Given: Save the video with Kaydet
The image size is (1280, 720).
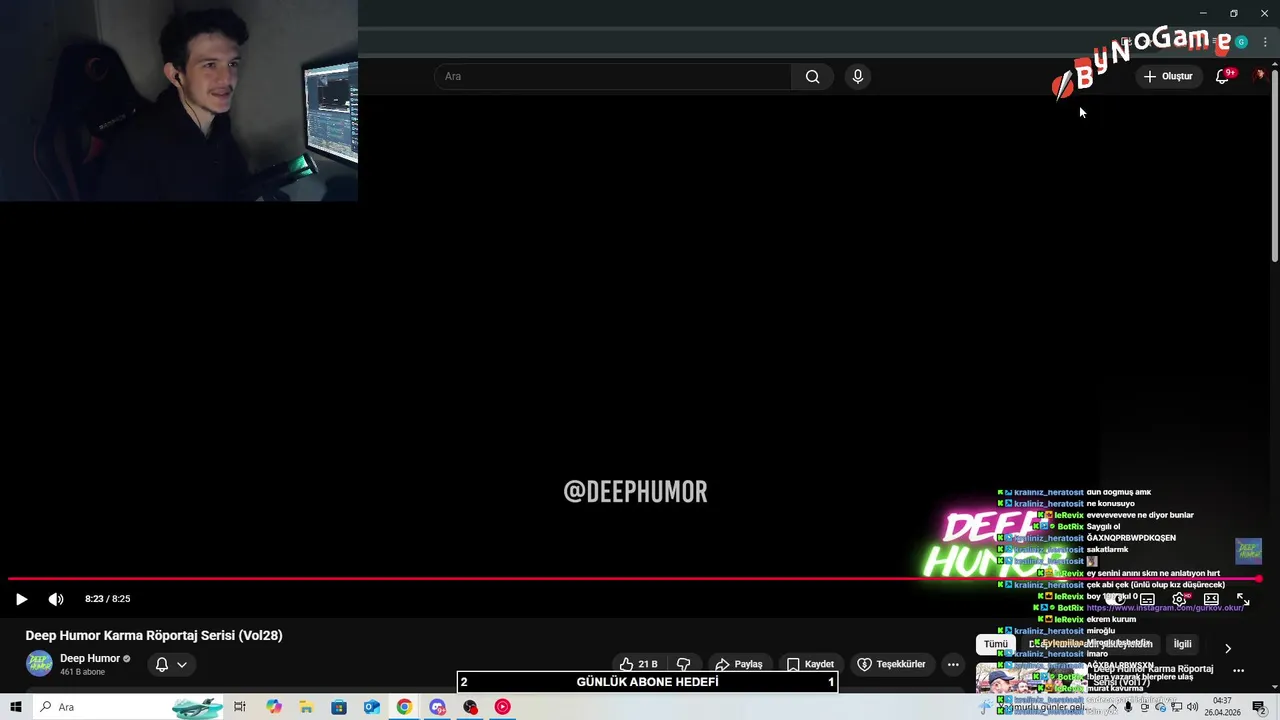Looking at the screenshot, I should pos(810,664).
